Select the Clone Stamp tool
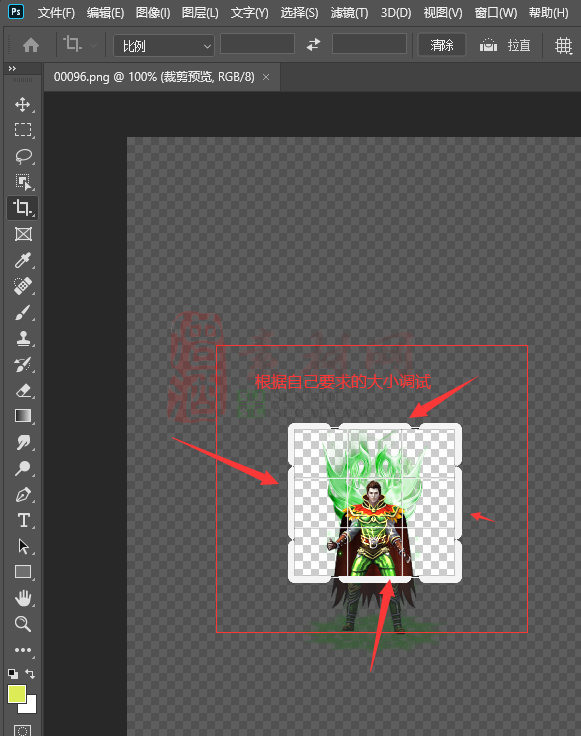 click(23, 338)
